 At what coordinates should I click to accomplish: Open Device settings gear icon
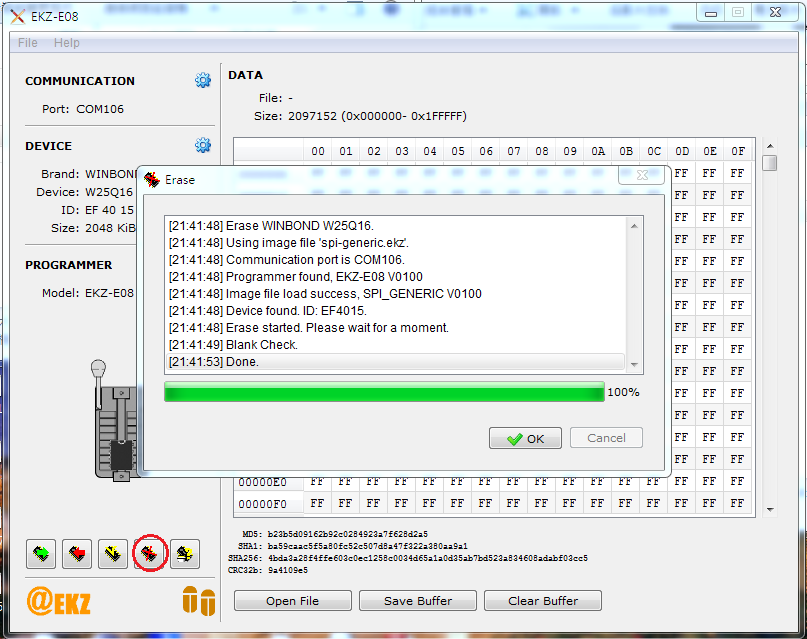click(x=203, y=146)
